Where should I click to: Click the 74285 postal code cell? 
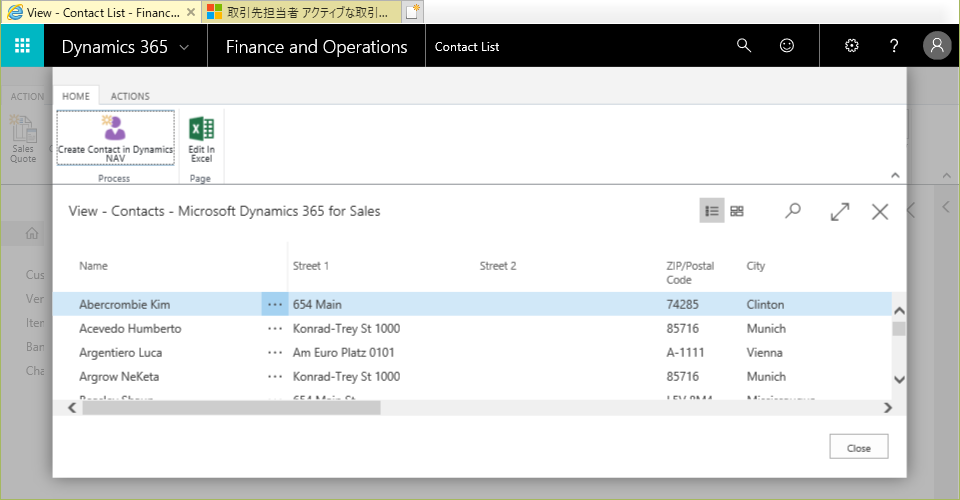point(682,304)
